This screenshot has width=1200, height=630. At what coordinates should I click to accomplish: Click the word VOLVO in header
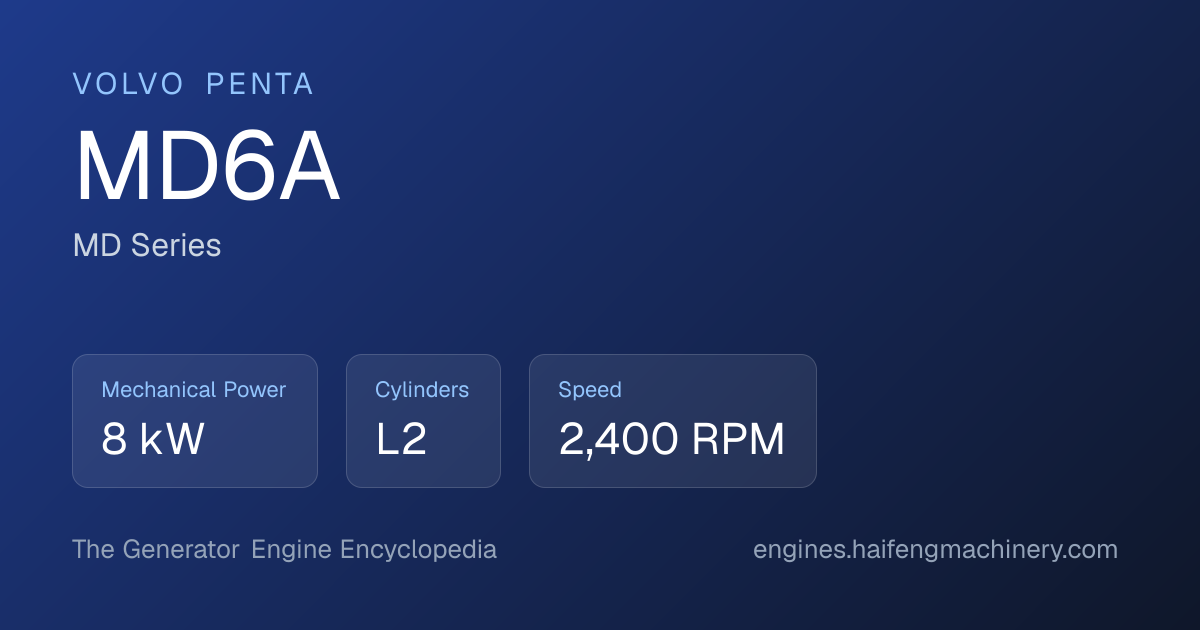(x=129, y=85)
